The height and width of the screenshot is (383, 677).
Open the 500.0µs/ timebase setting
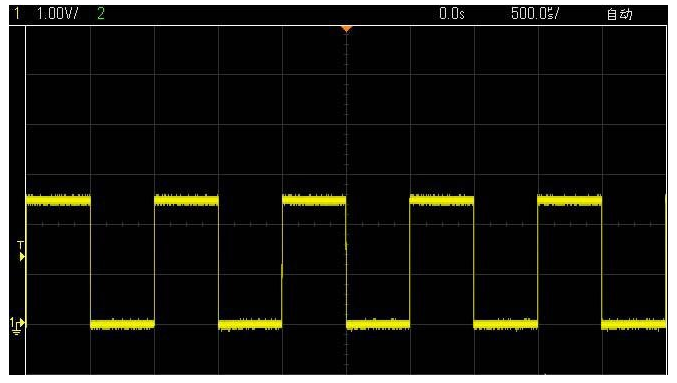(535, 14)
